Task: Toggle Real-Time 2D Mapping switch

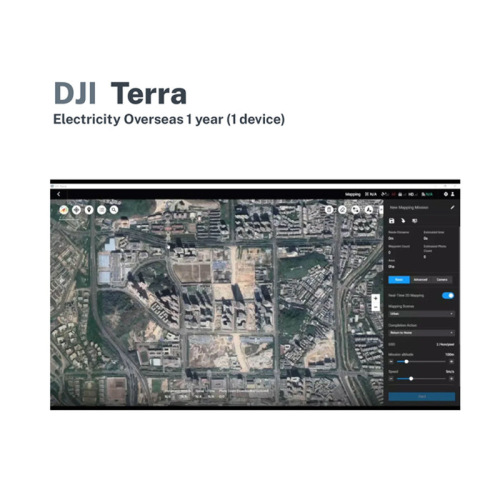Action: pyautogui.click(x=448, y=296)
